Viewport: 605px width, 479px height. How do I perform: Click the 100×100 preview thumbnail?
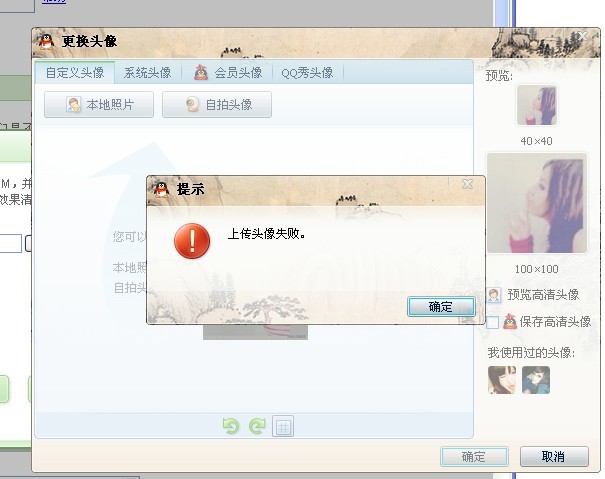click(x=537, y=203)
